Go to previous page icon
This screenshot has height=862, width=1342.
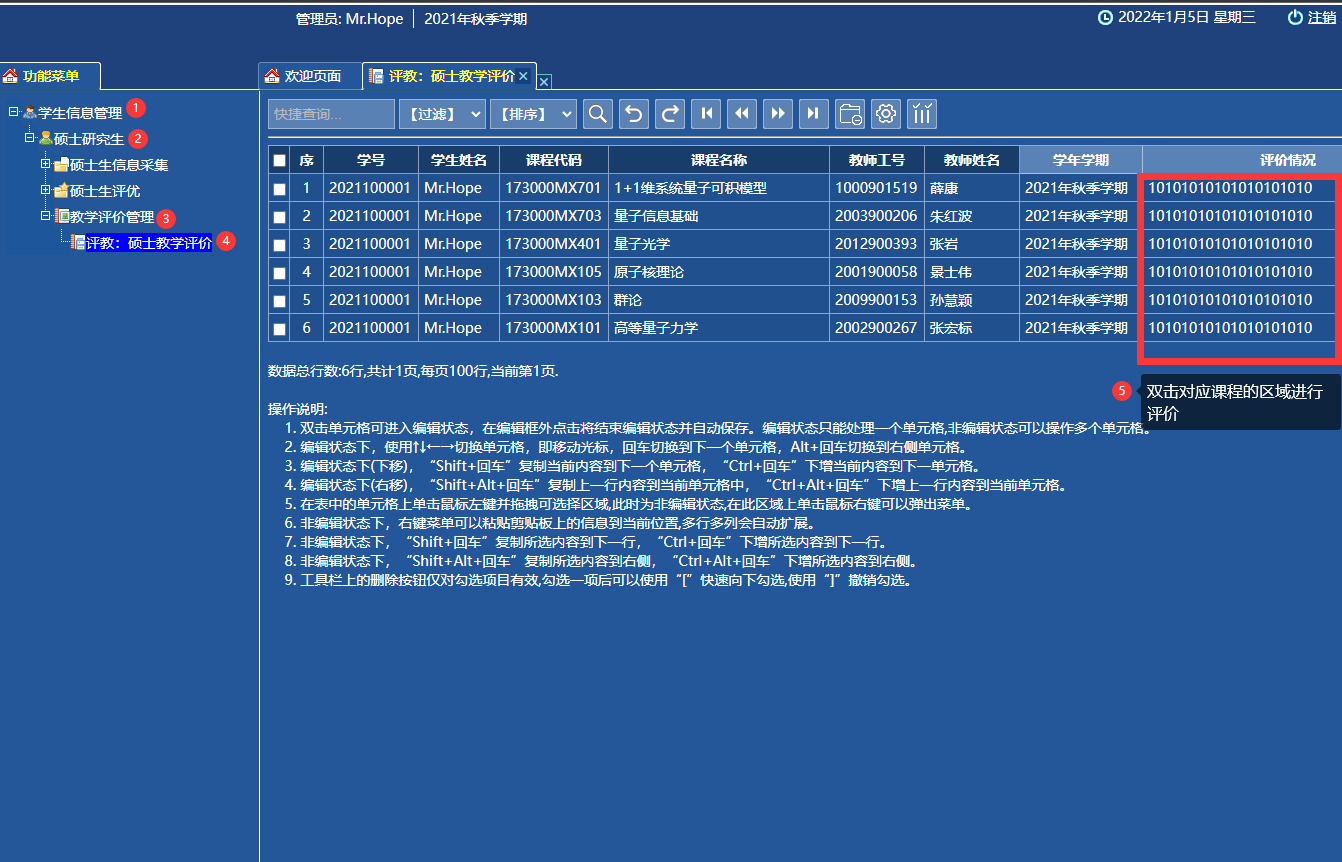(x=742, y=114)
